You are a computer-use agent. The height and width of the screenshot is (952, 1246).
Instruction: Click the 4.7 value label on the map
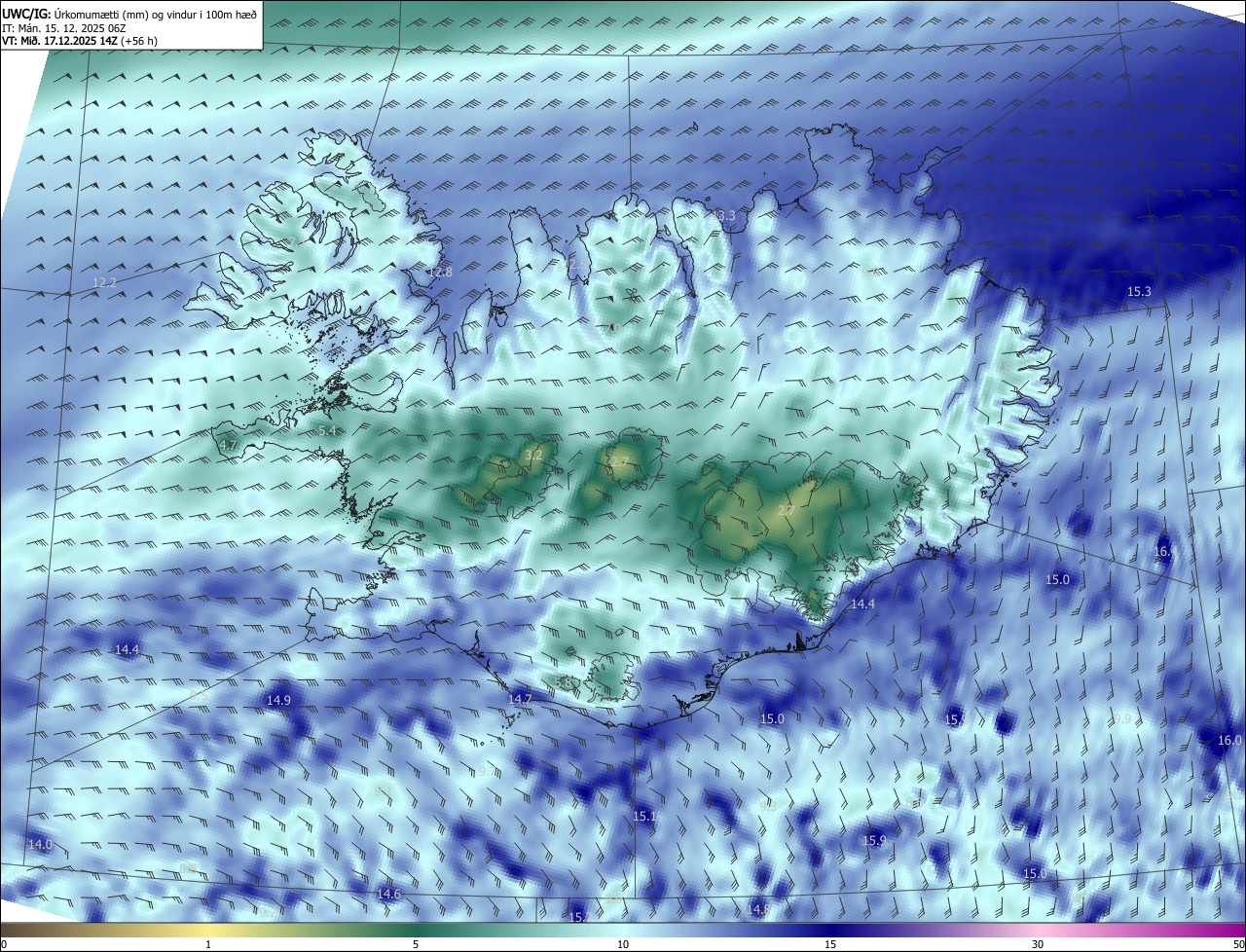(228, 444)
